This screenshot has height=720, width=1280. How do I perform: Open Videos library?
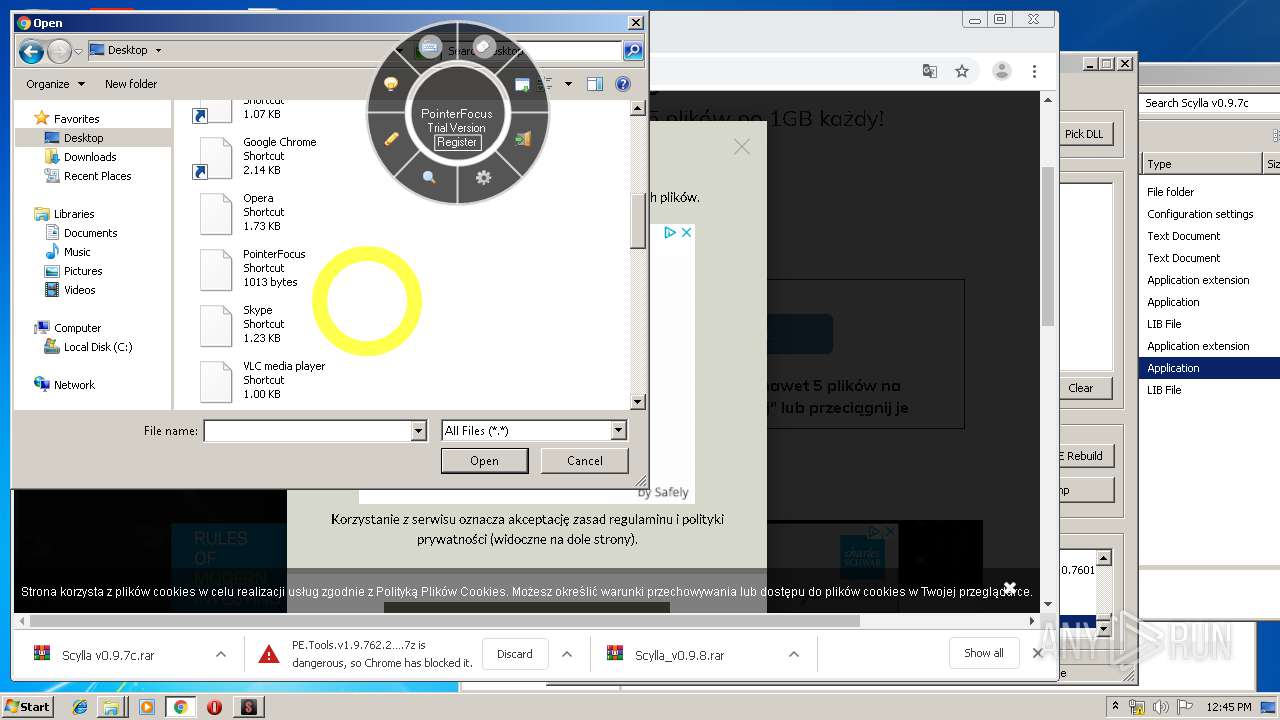pos(79,289)
